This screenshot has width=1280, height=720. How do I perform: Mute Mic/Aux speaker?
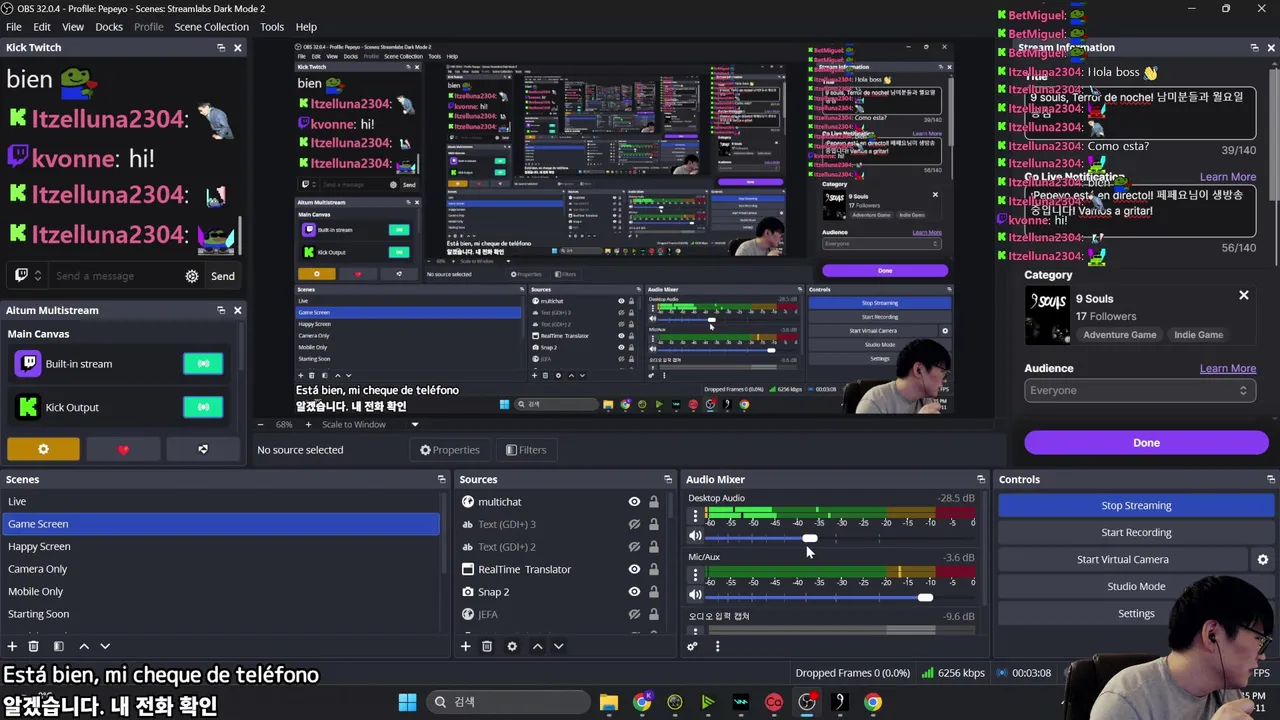(695, 595)
